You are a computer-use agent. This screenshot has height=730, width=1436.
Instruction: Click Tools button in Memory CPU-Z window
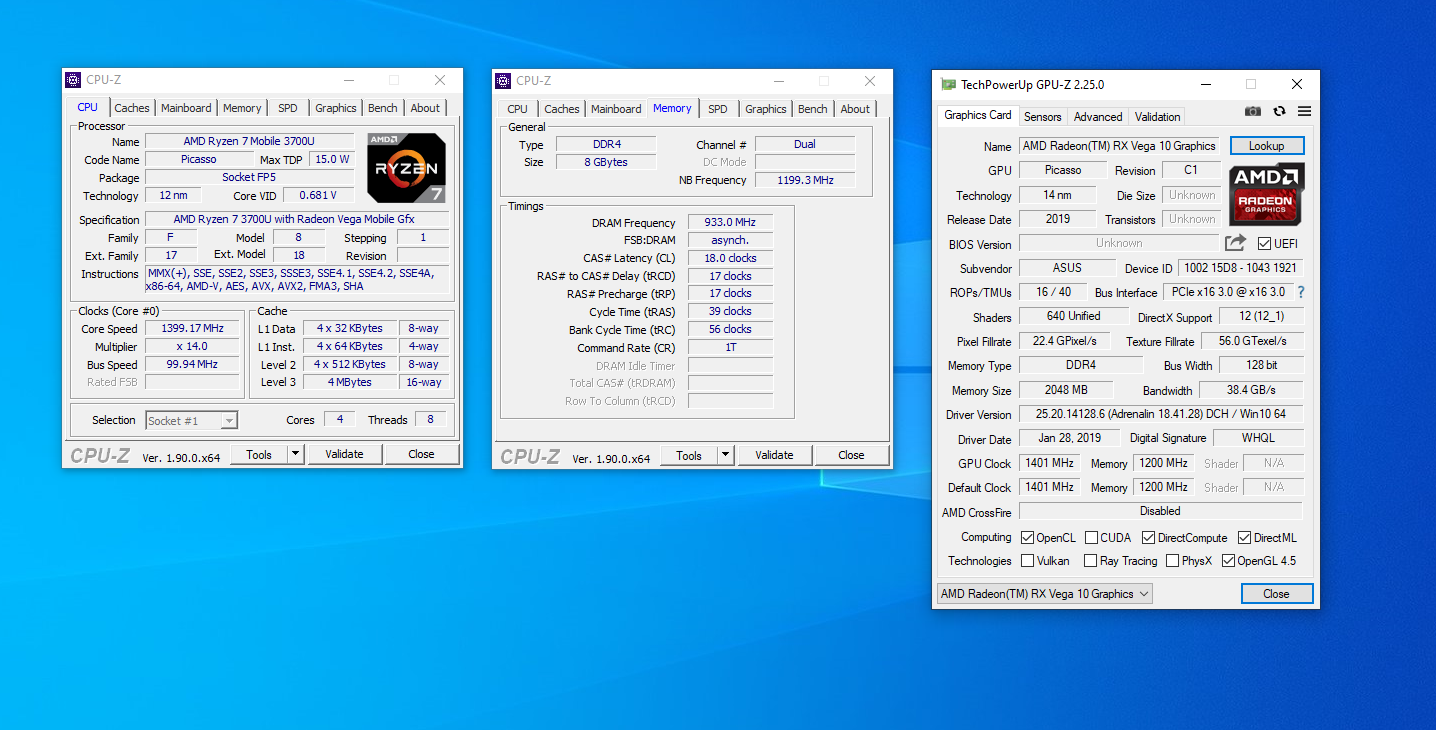[689, 455]
